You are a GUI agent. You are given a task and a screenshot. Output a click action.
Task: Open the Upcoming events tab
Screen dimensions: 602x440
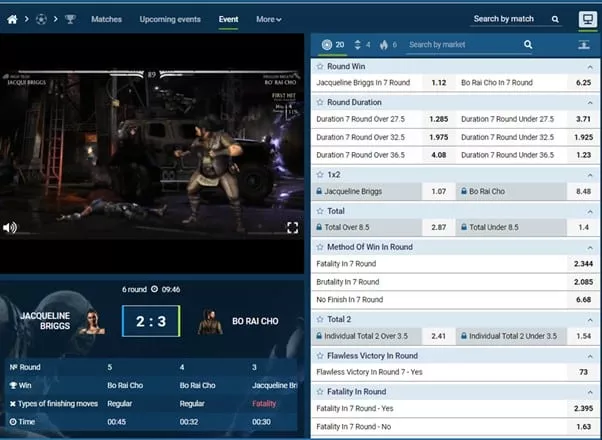tap(170, 19)
